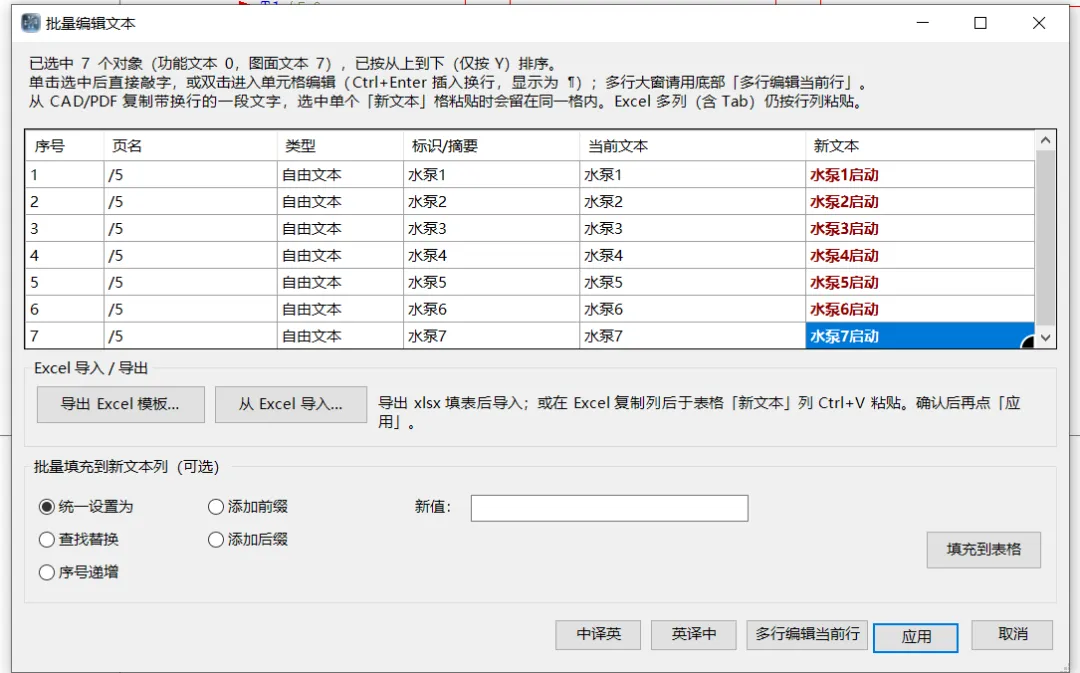This screenshot has width=1080, height=673.
Task: Select the 统一设置为 radio option
Action: click(x=86, y=507)
